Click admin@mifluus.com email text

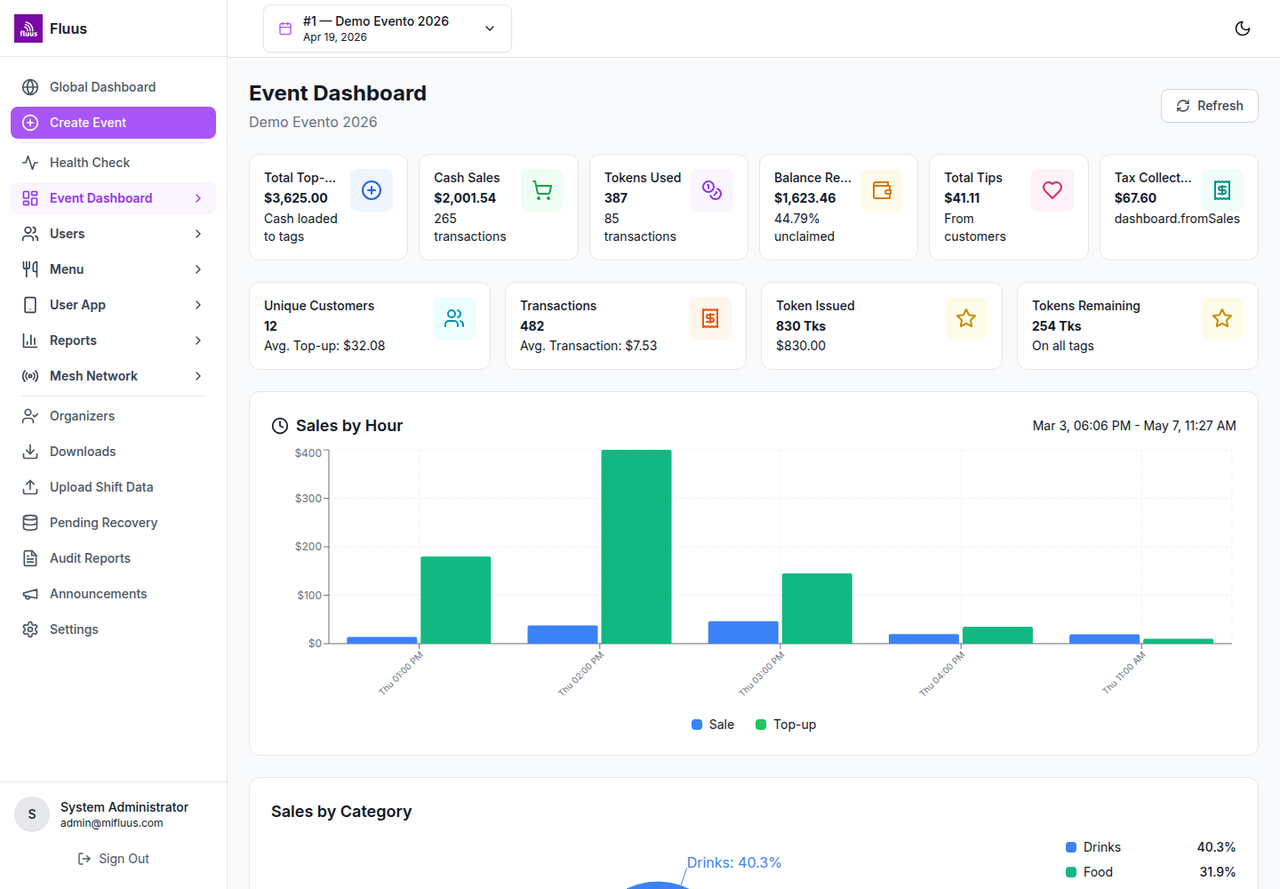111,823
